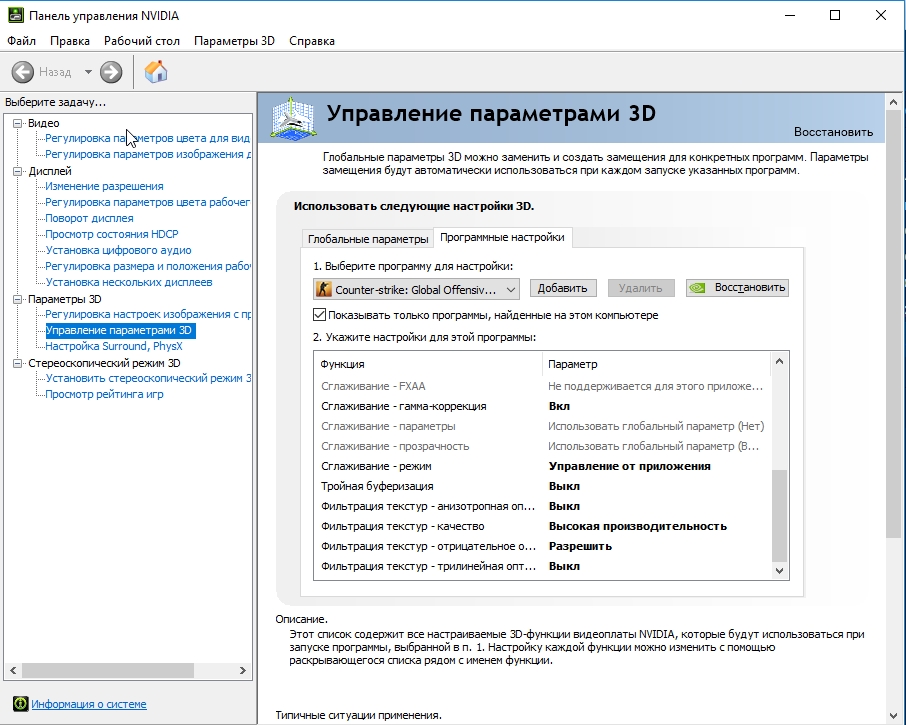Open the Back history dropdown arrow
Screen dimensions: 906x725
(88, 72)
